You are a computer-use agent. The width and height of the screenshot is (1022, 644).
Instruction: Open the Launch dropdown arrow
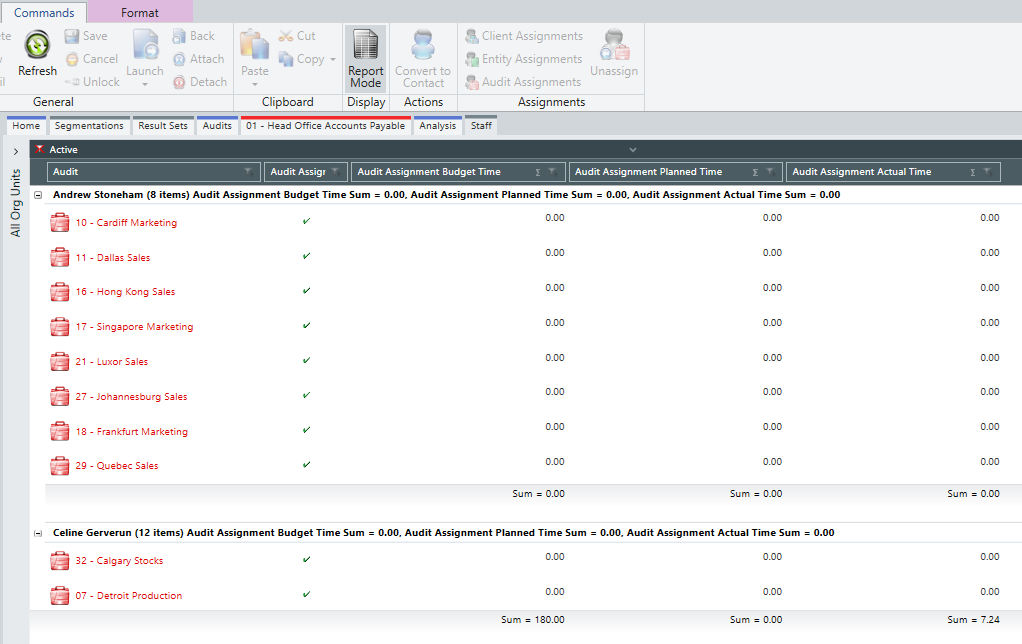(145, 84)
